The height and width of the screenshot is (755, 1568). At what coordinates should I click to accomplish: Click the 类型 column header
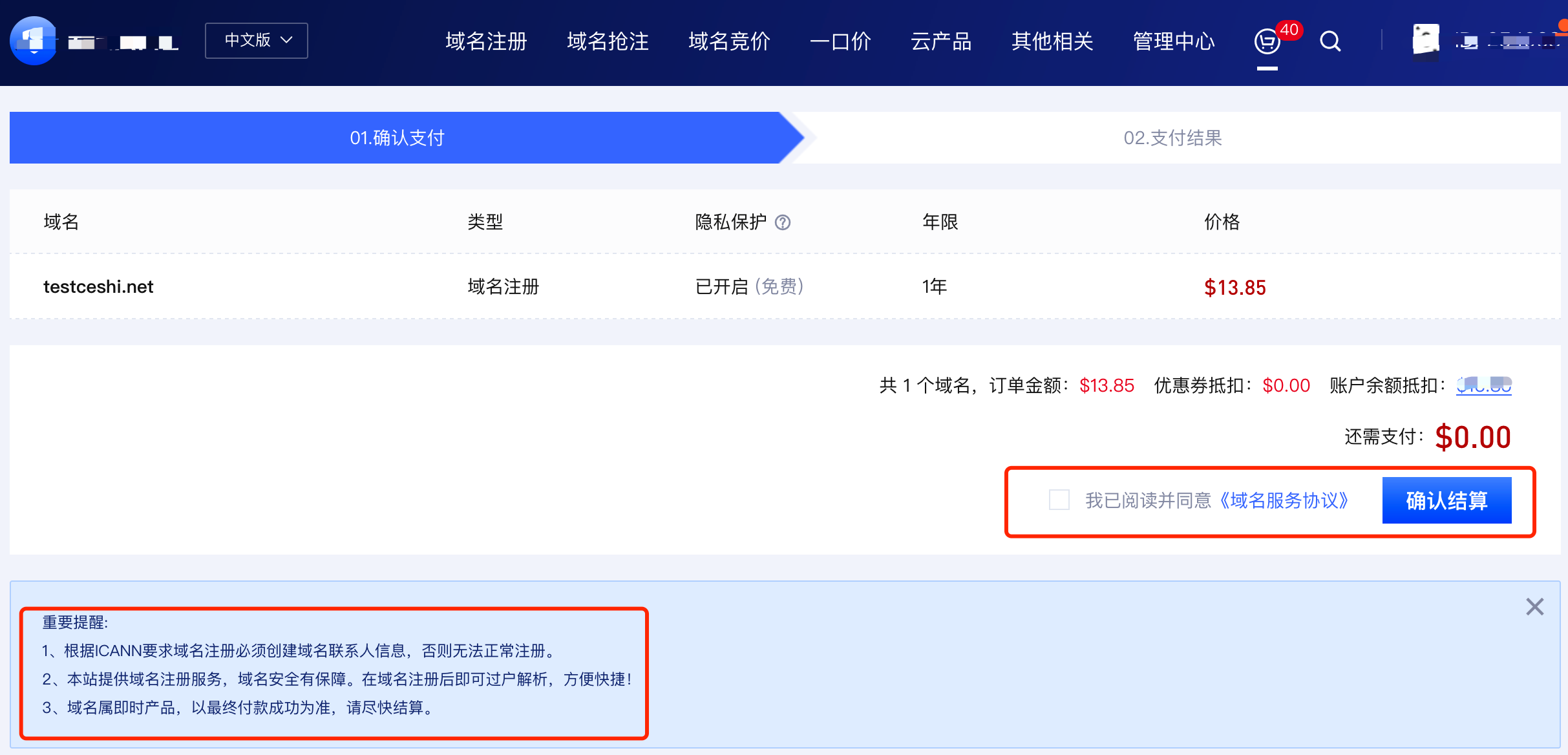[485, 222]
